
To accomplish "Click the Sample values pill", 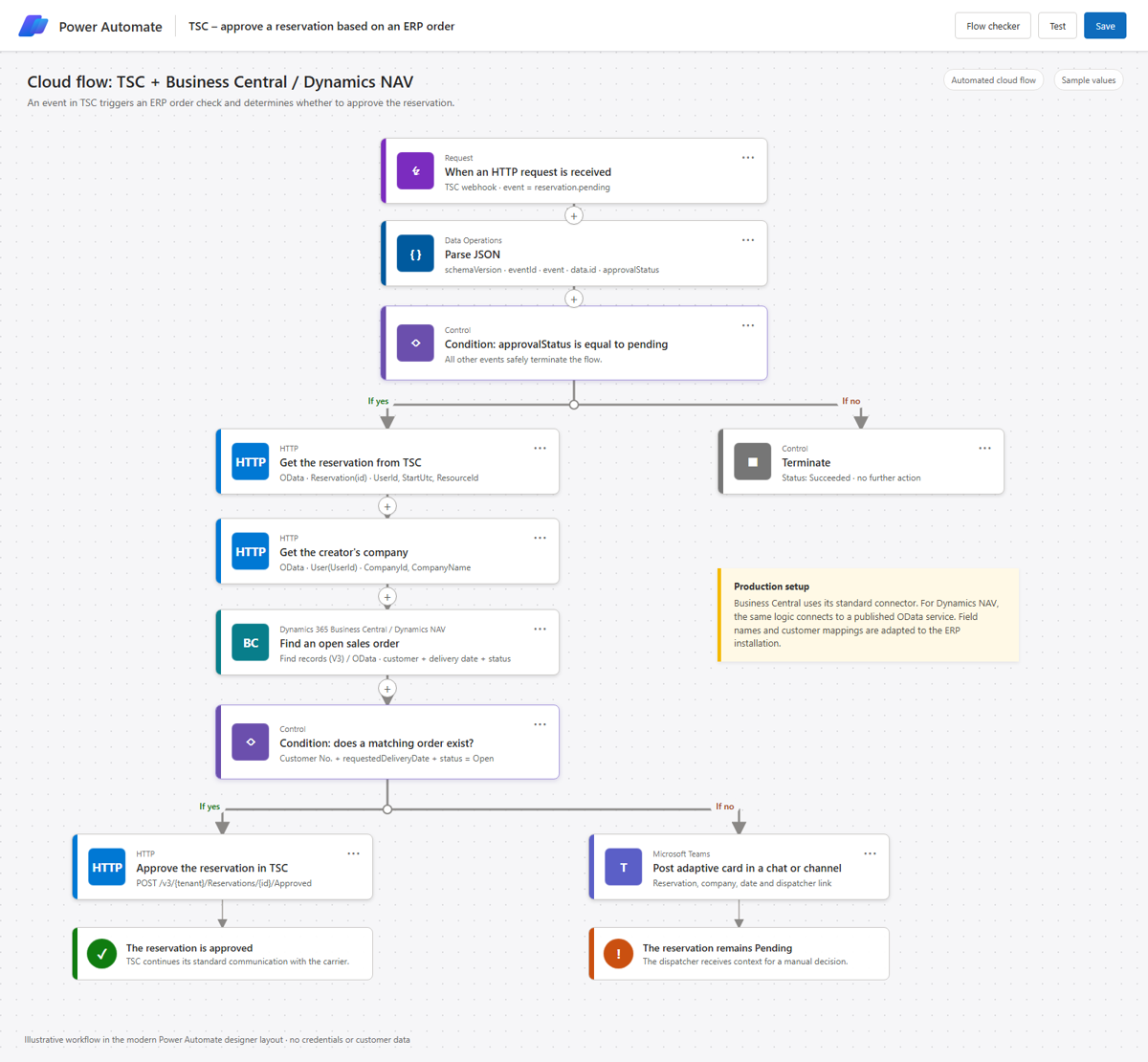I will (1089, 80).
